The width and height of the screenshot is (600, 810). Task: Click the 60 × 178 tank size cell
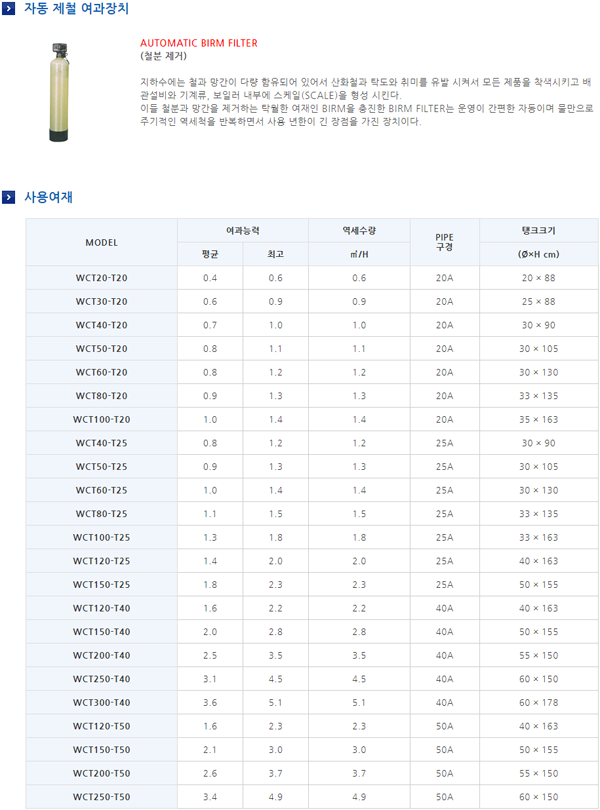tap(538, 703)
